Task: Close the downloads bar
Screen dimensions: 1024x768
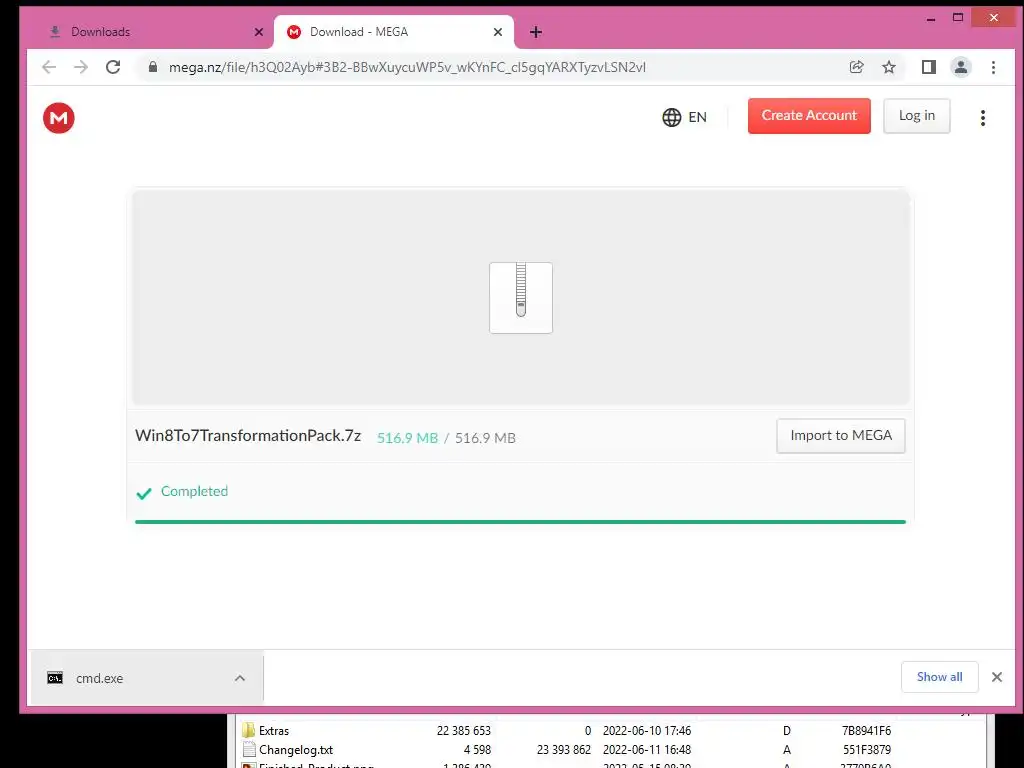Action: (997, 677)
